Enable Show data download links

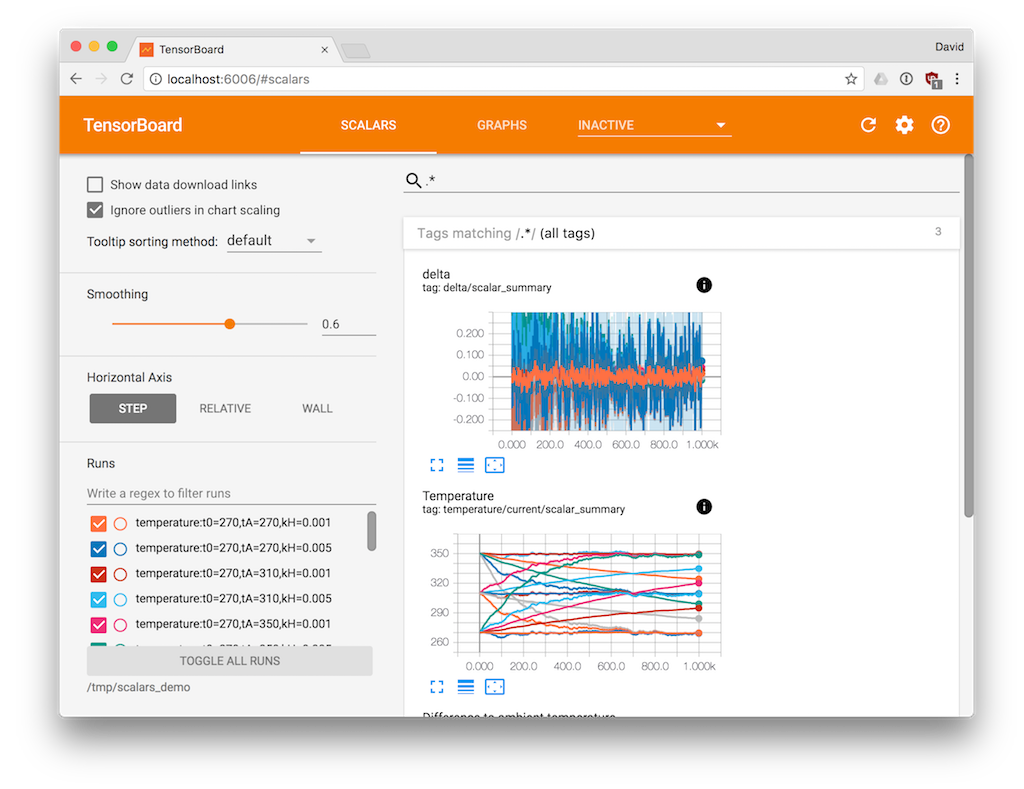(95, 184)
